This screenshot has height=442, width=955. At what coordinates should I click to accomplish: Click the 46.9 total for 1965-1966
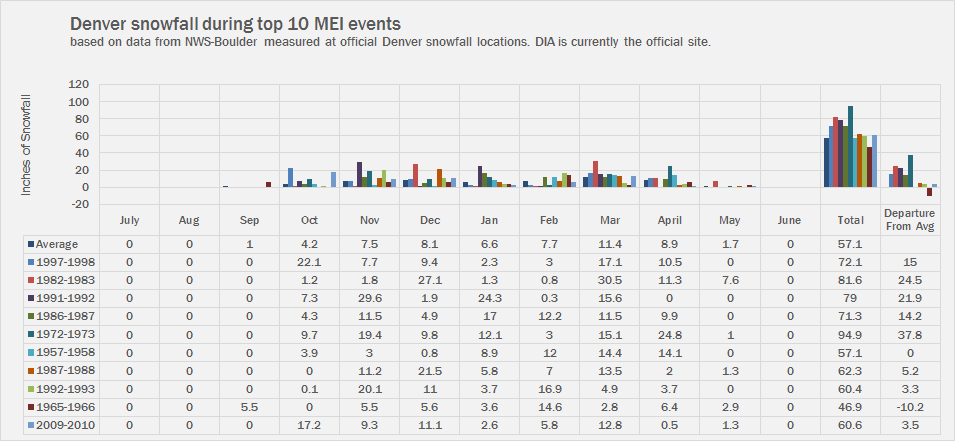coord(850,406)
